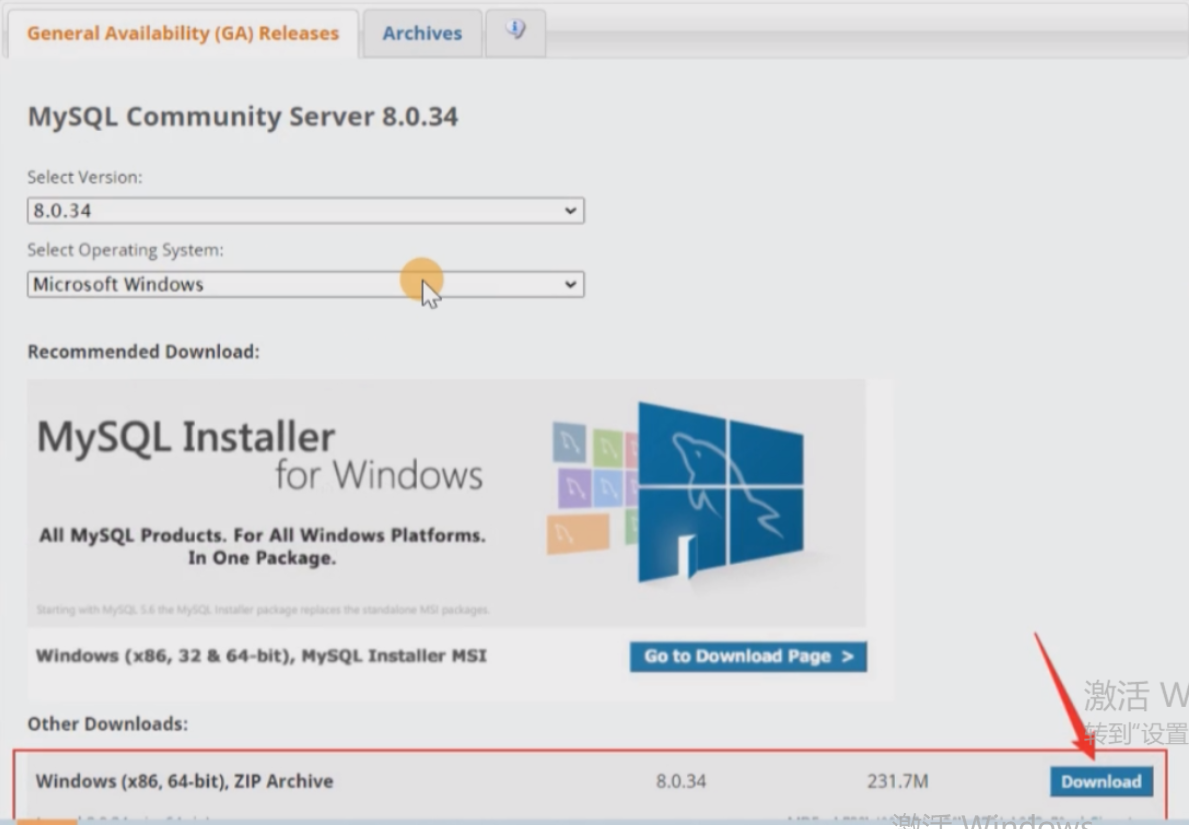Open the Select Version dropdown showing 8.0.34
The width and height of the screenshot is (1195, 829).
coord(306,210)
